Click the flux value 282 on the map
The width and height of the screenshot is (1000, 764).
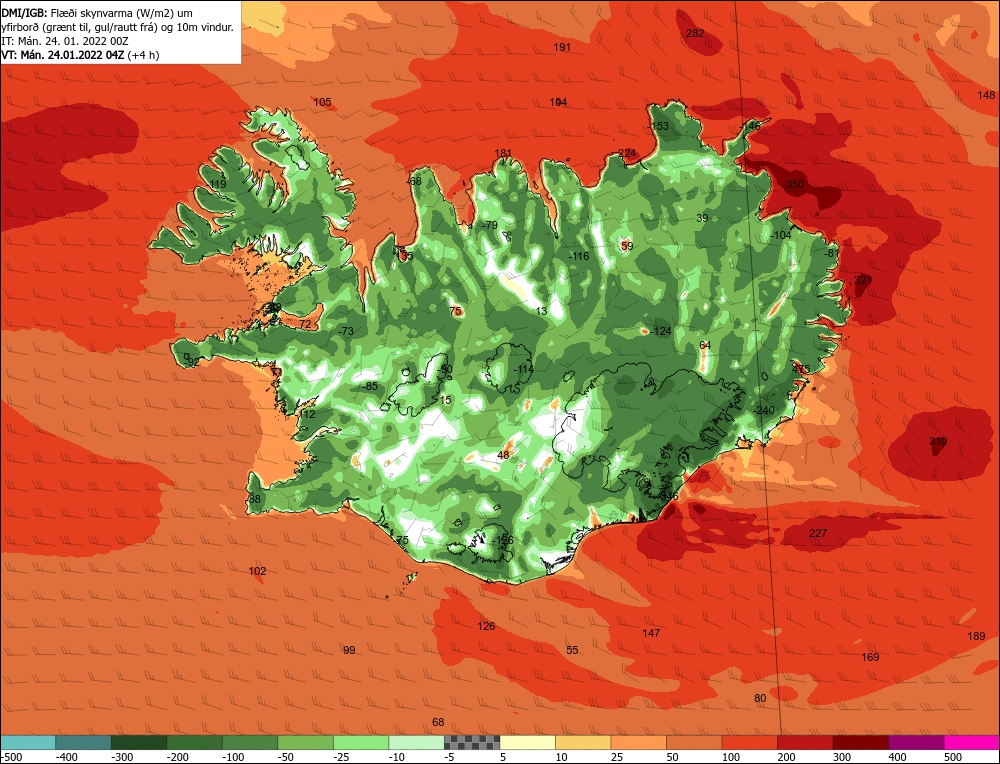point(695,33)
